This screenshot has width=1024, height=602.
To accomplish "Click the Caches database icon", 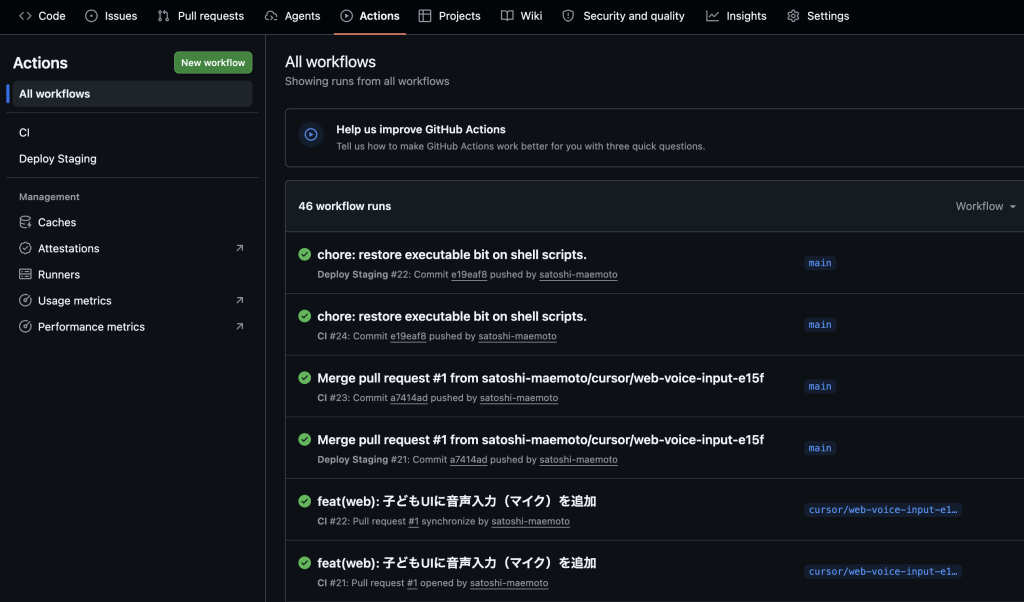I will (25, 222).
